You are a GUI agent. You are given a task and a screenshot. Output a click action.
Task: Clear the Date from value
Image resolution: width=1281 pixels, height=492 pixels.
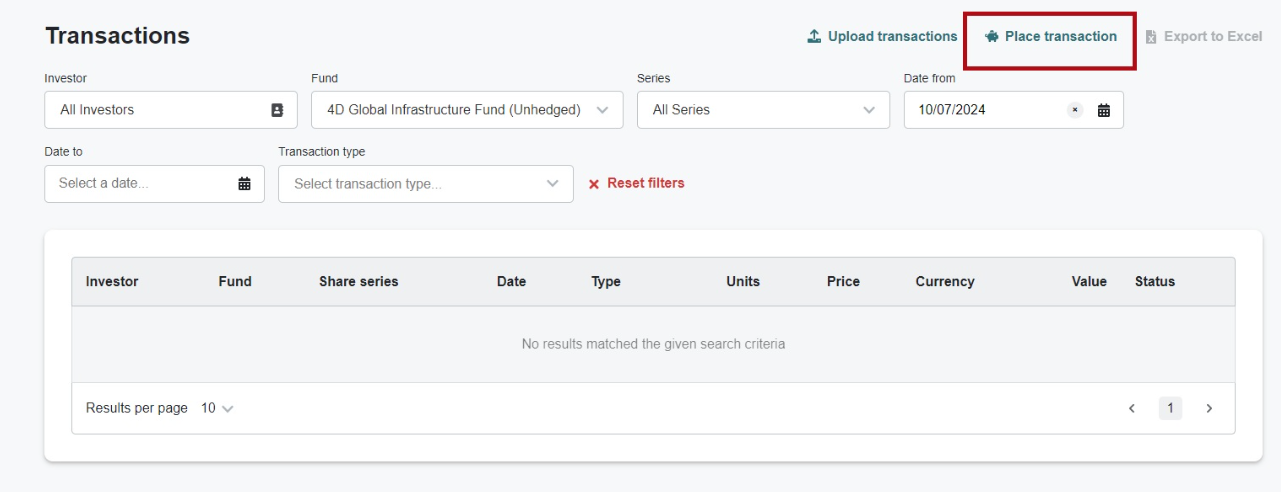pos(1075,110)
